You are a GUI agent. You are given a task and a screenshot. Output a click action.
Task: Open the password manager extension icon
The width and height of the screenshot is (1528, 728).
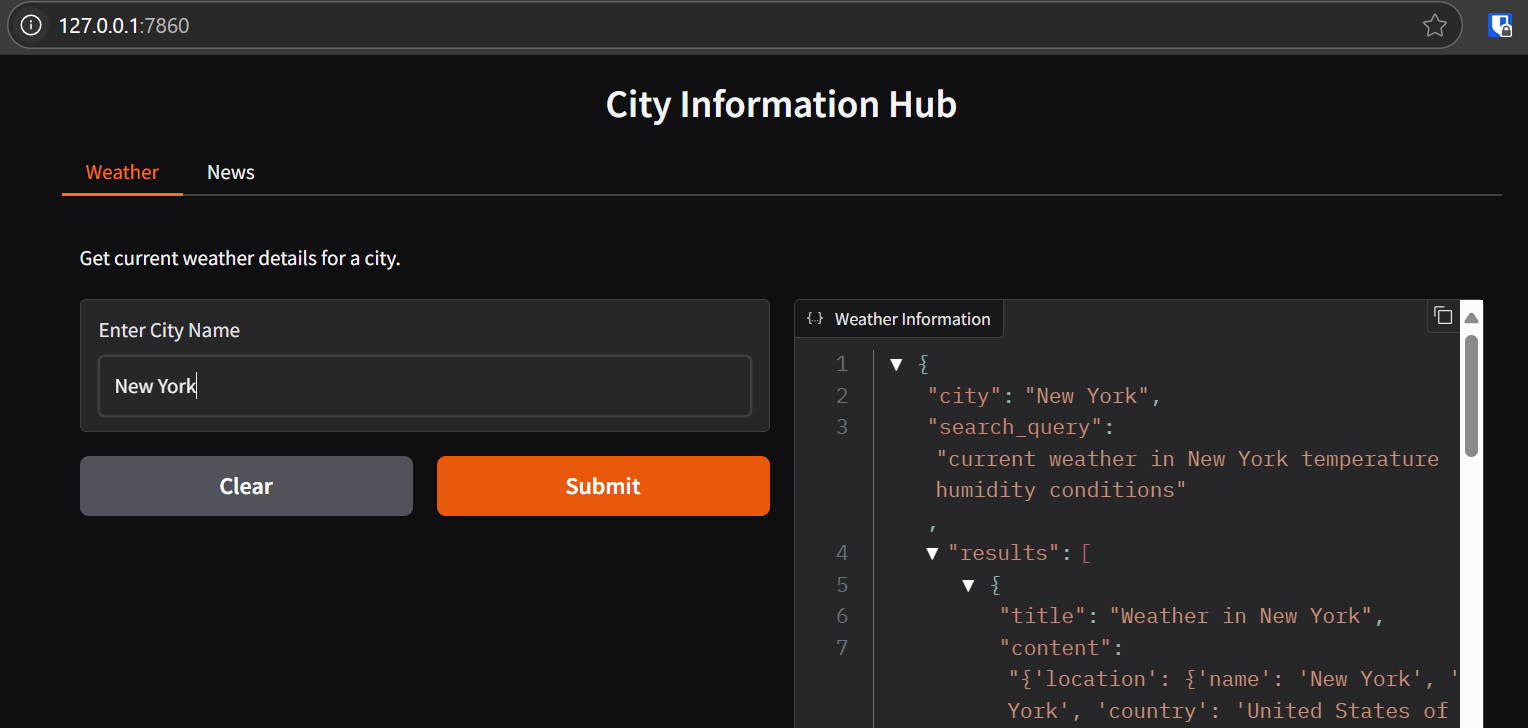tap(1499, 26)
